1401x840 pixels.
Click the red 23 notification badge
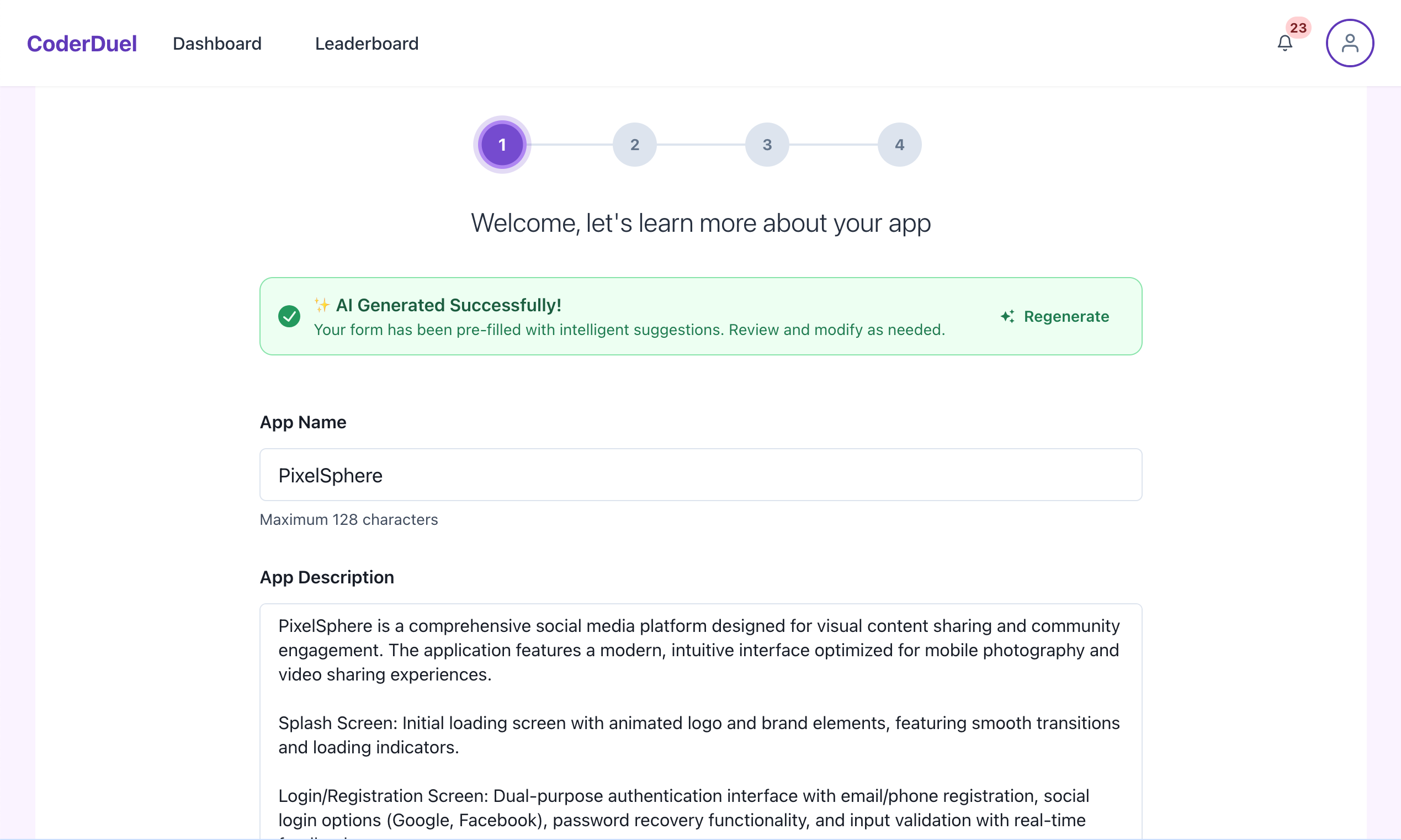1298,28
